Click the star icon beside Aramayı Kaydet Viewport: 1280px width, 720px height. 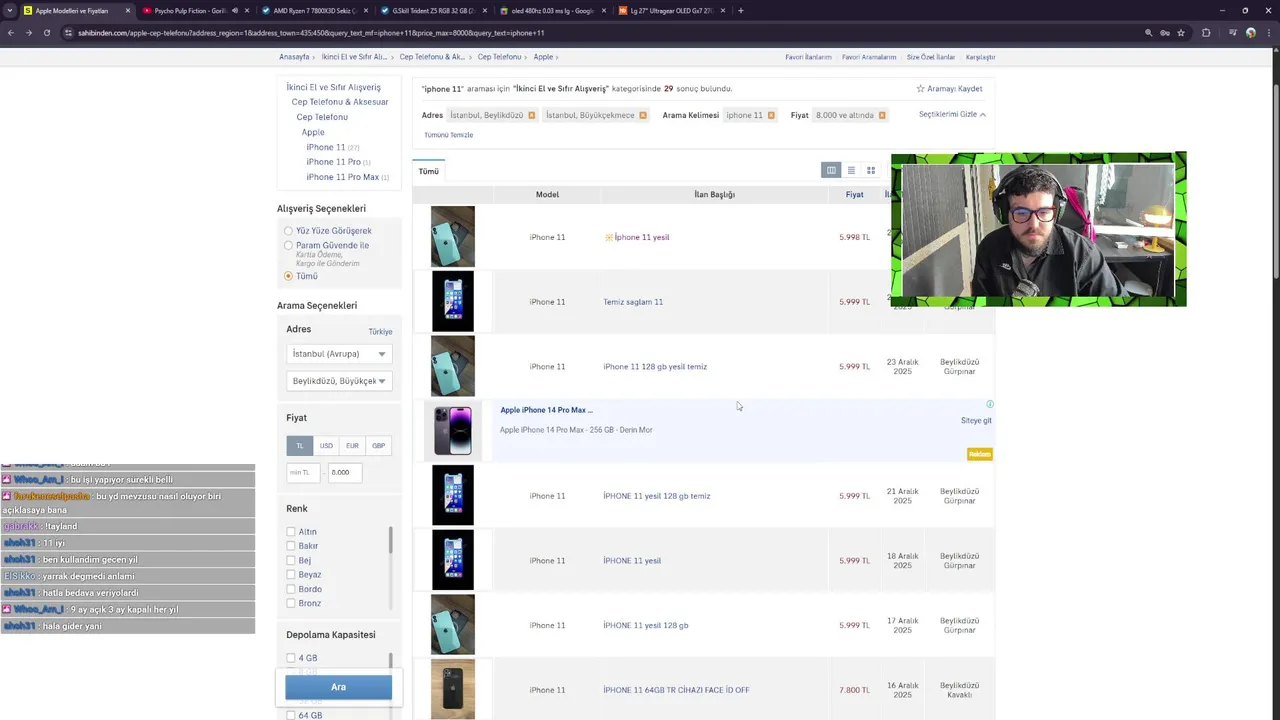pyautogui.click(x=920, y=88)
